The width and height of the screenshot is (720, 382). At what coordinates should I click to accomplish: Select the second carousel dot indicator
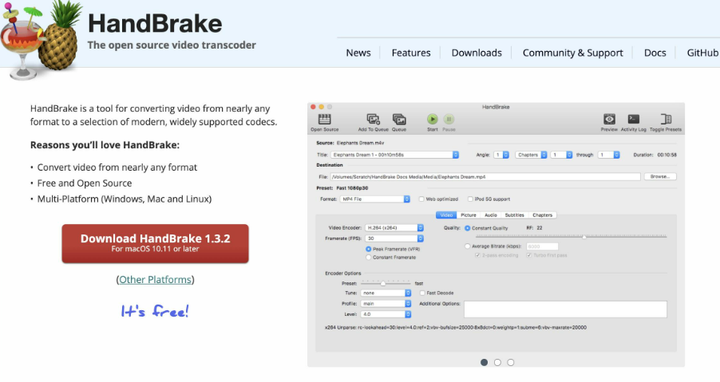coord(497,362)
